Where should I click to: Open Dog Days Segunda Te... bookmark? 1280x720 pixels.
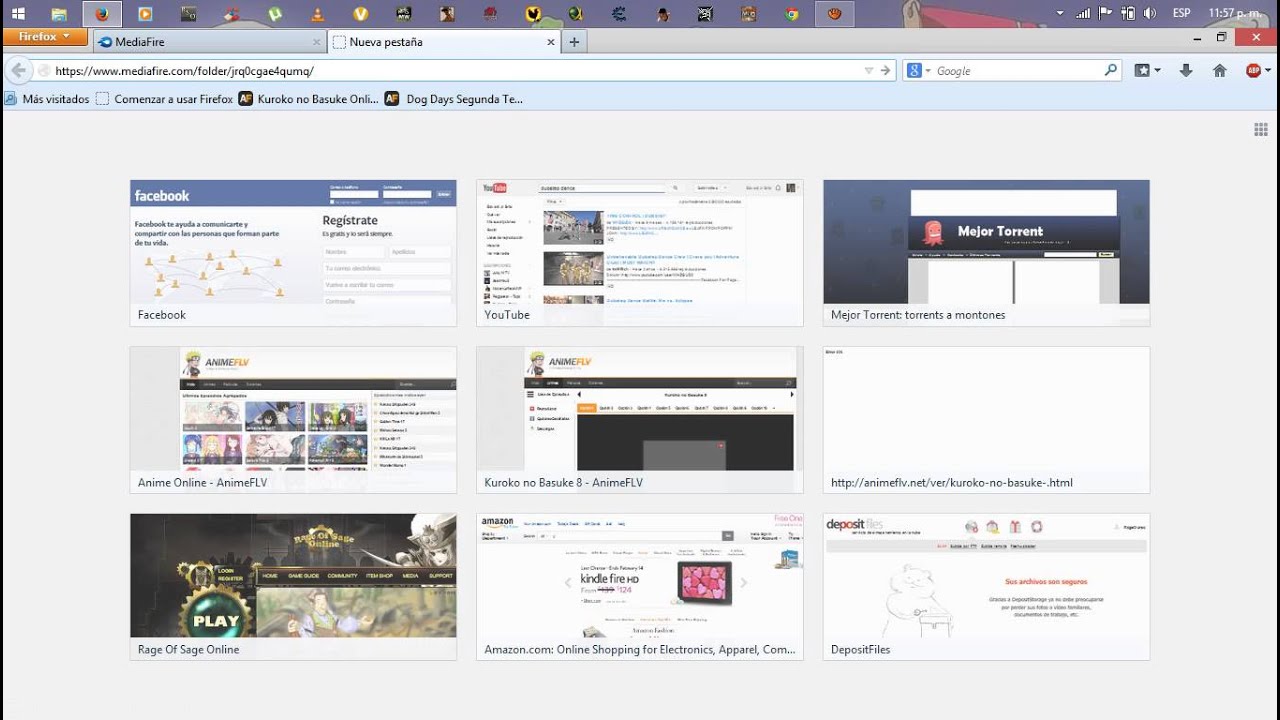click(455, 99)
